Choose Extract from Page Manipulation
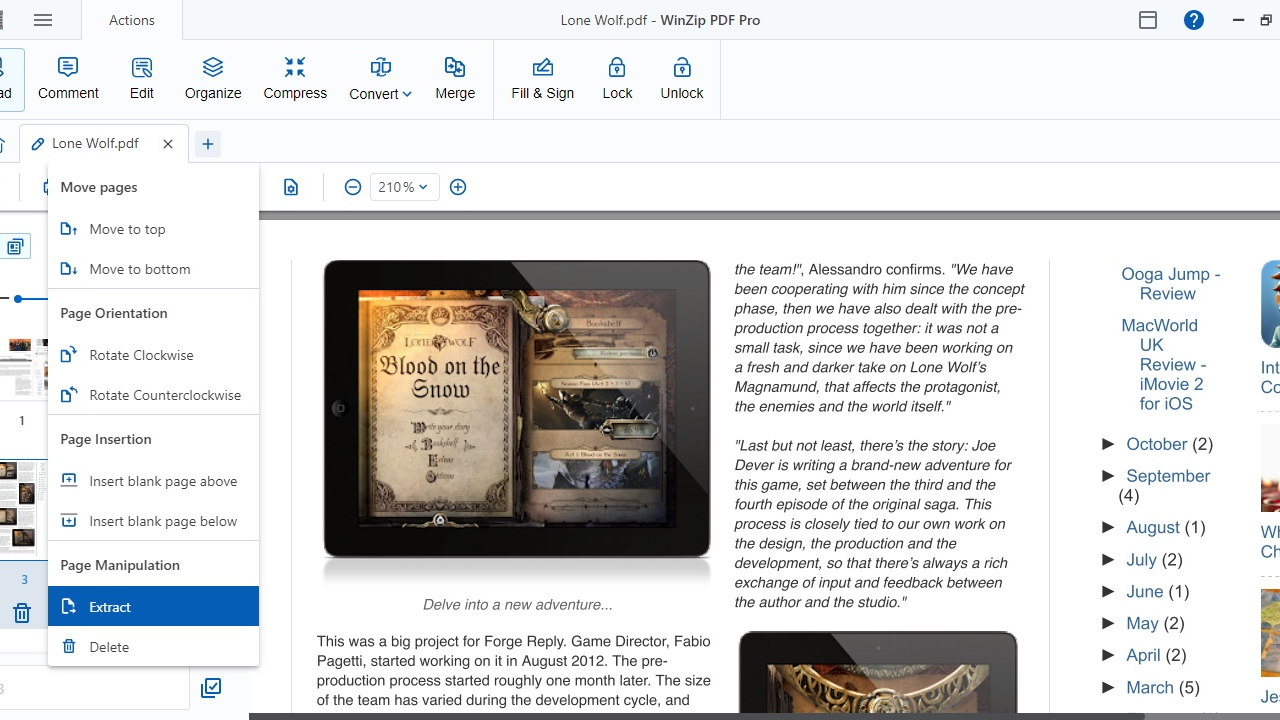 pos(153,606)
